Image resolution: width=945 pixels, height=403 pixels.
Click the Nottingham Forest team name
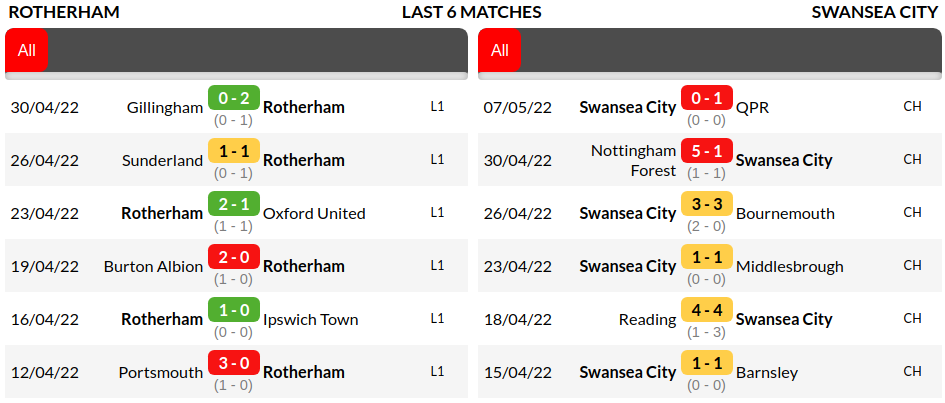[633, 160]
